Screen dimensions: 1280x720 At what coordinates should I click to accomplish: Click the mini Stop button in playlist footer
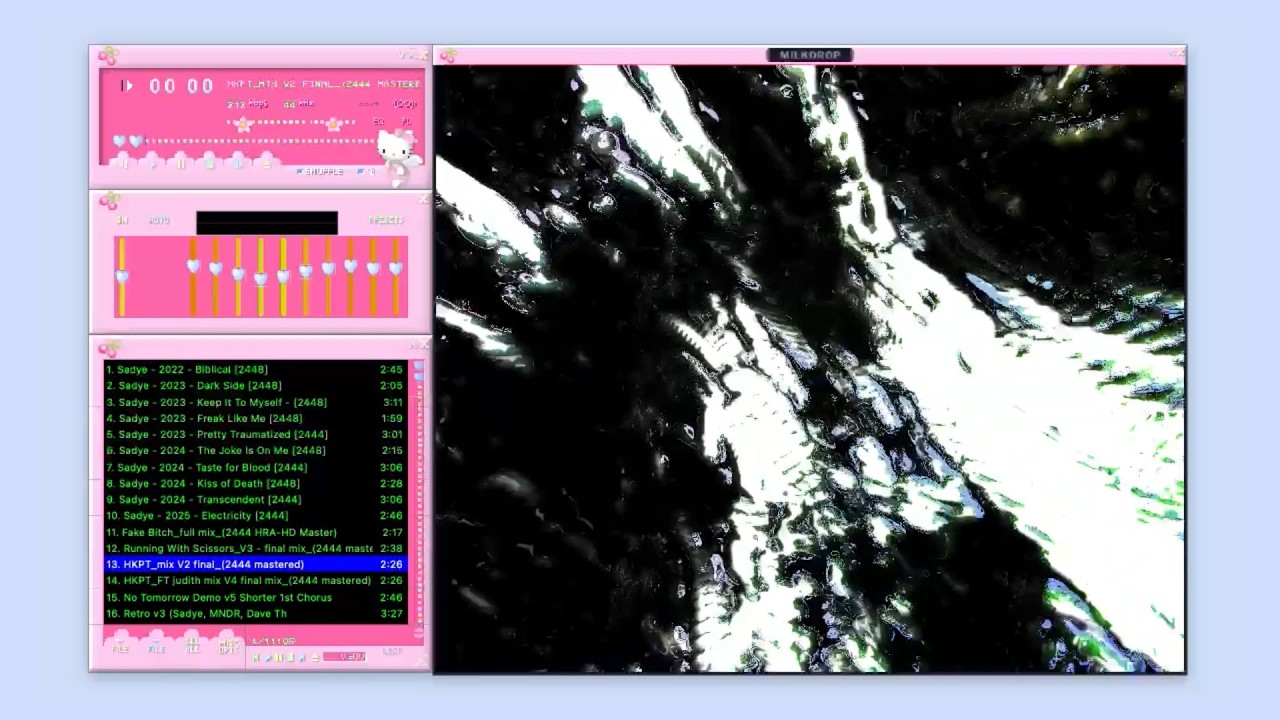point(290,657)
